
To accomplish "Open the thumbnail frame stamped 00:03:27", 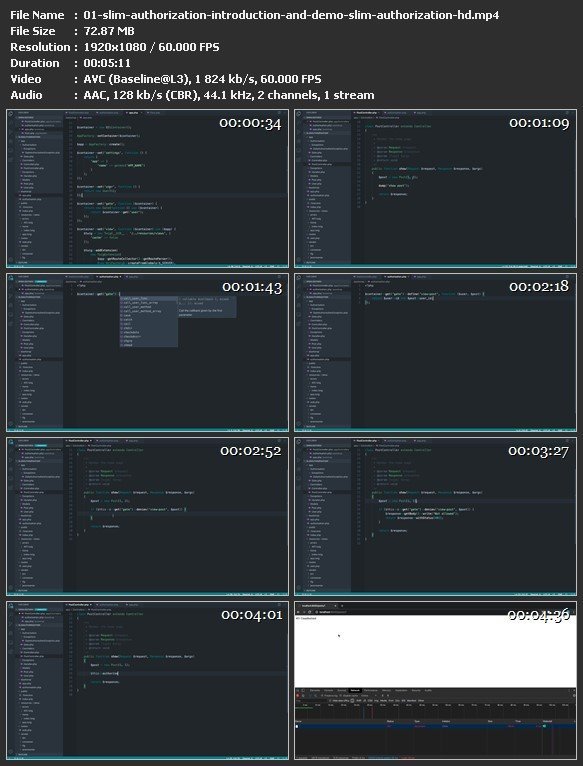I will pos(435,516).
